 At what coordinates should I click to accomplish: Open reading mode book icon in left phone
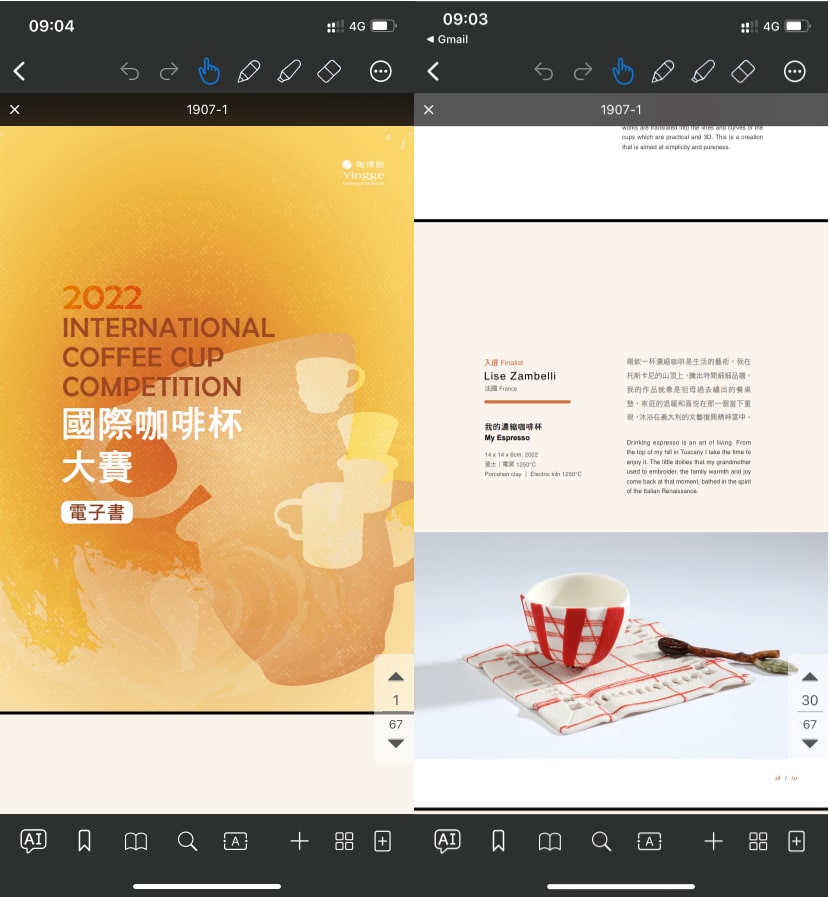tap(136, 841)
